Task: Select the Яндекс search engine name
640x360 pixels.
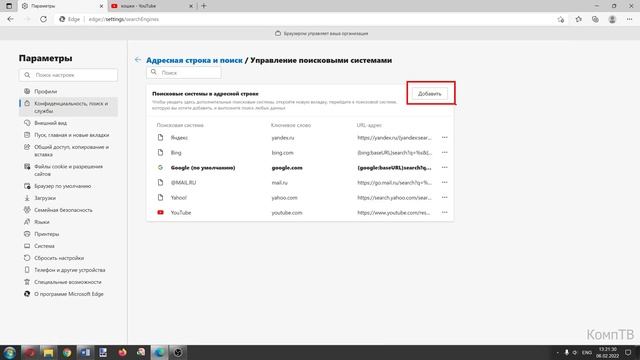Action: [179, 138]
